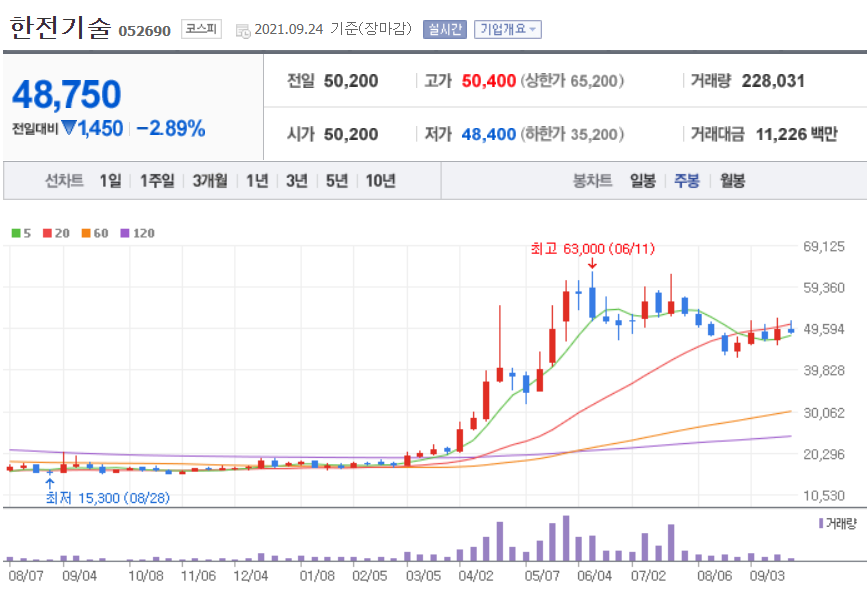Click the tallest volume bar in the lower chart

[x=566, y=540]
